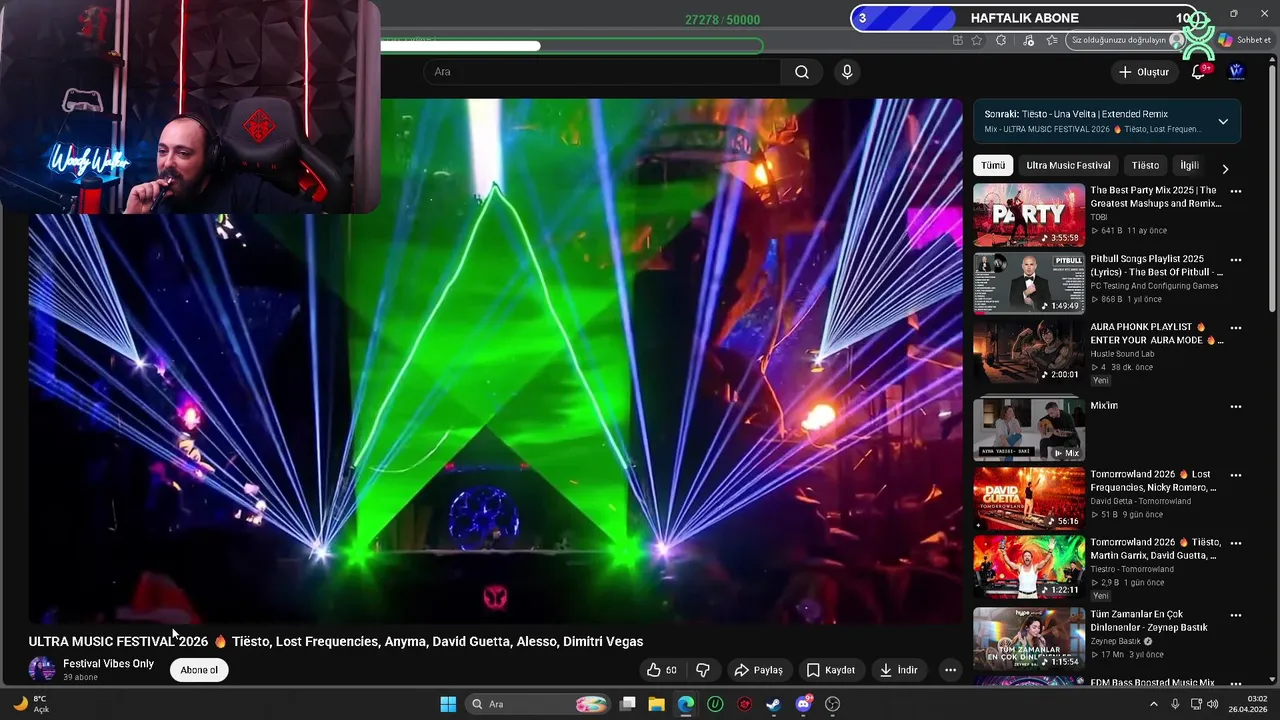Click "EDM Bass Boosted Music Mix" video title
The height and width of the screenshot is (720, 1280).
point(1153,683)
